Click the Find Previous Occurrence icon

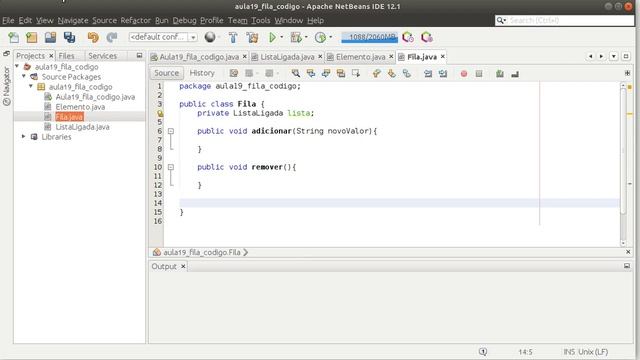tap(311, 73)
